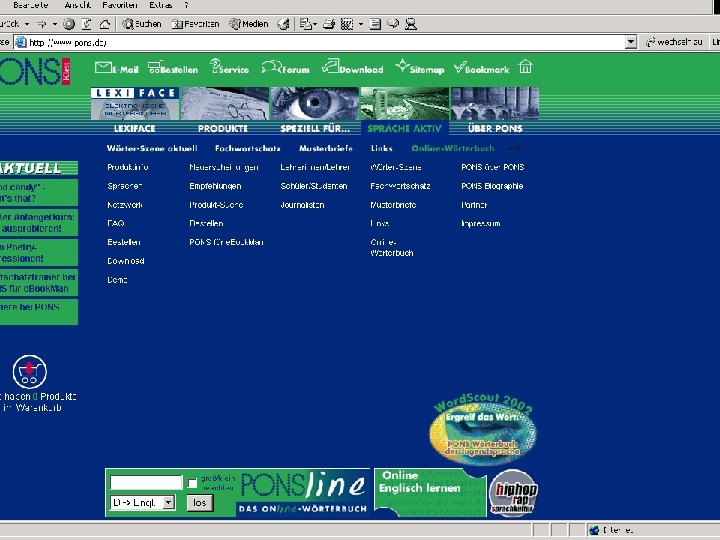
Task: Open Wörter-Szene aktuell sub-navigation link
Action: (x=152, y=148)
